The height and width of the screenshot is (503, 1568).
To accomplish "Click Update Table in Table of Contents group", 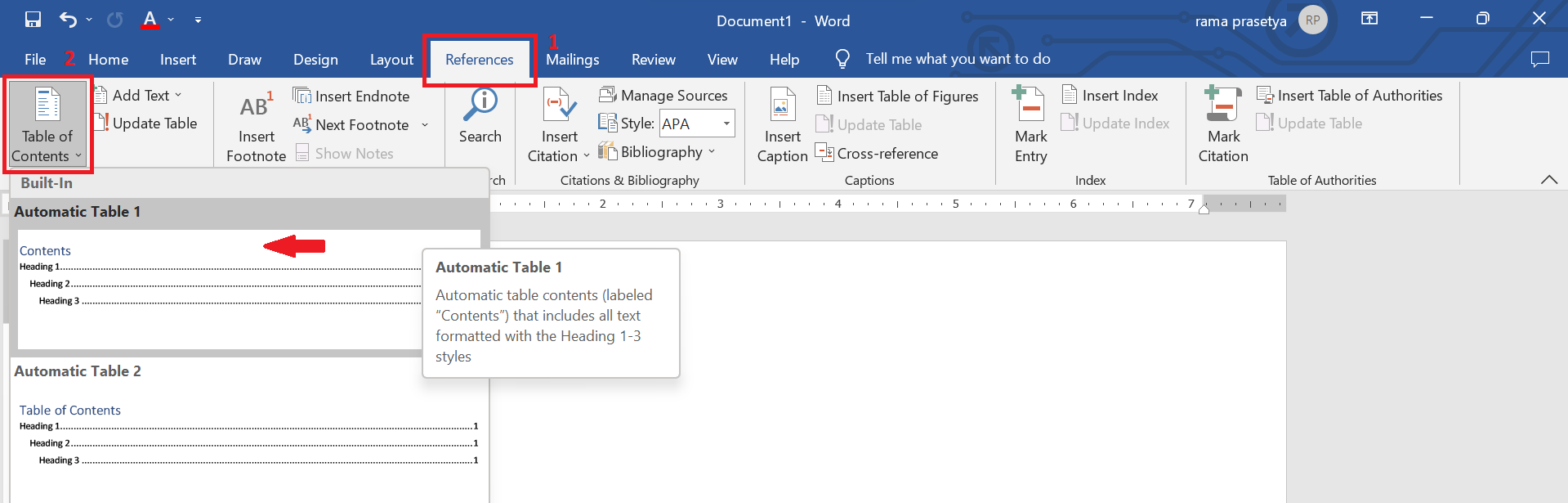I will click(146, 124).
